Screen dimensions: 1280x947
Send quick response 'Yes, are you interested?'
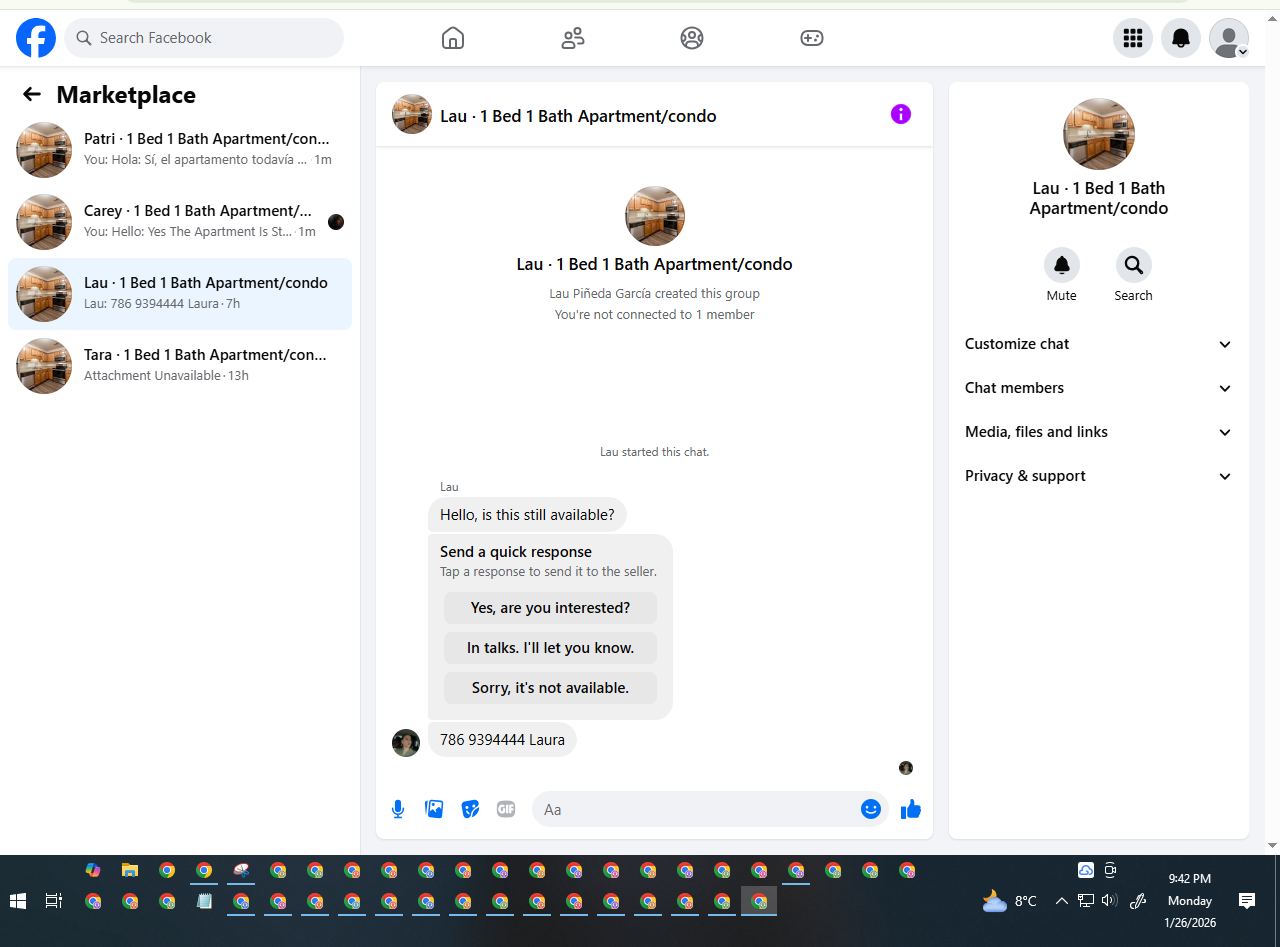click(551, 608)
